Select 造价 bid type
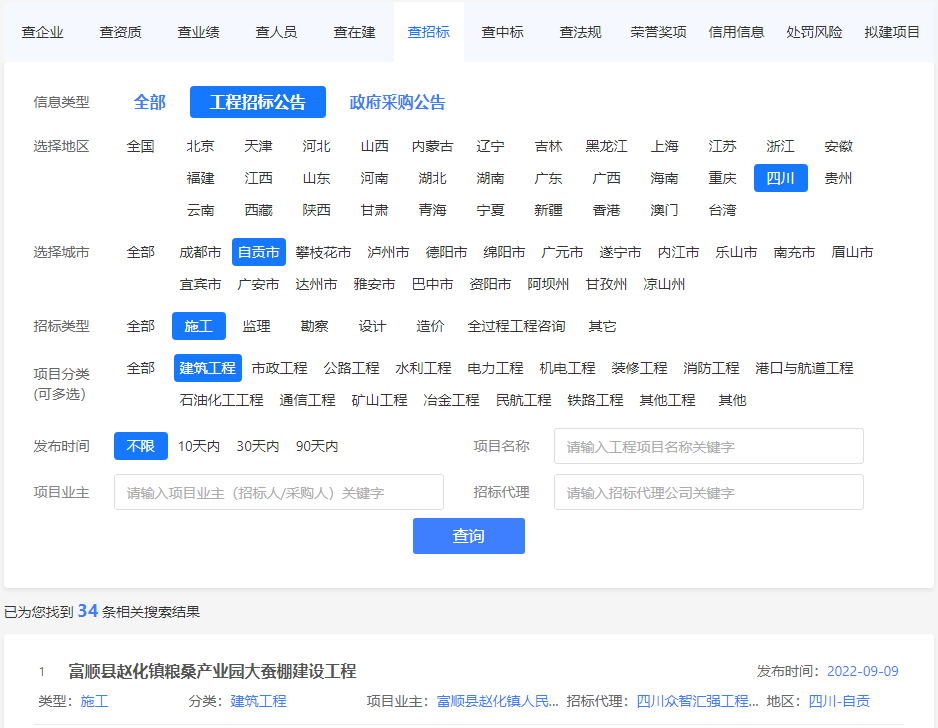 [431, 326]
